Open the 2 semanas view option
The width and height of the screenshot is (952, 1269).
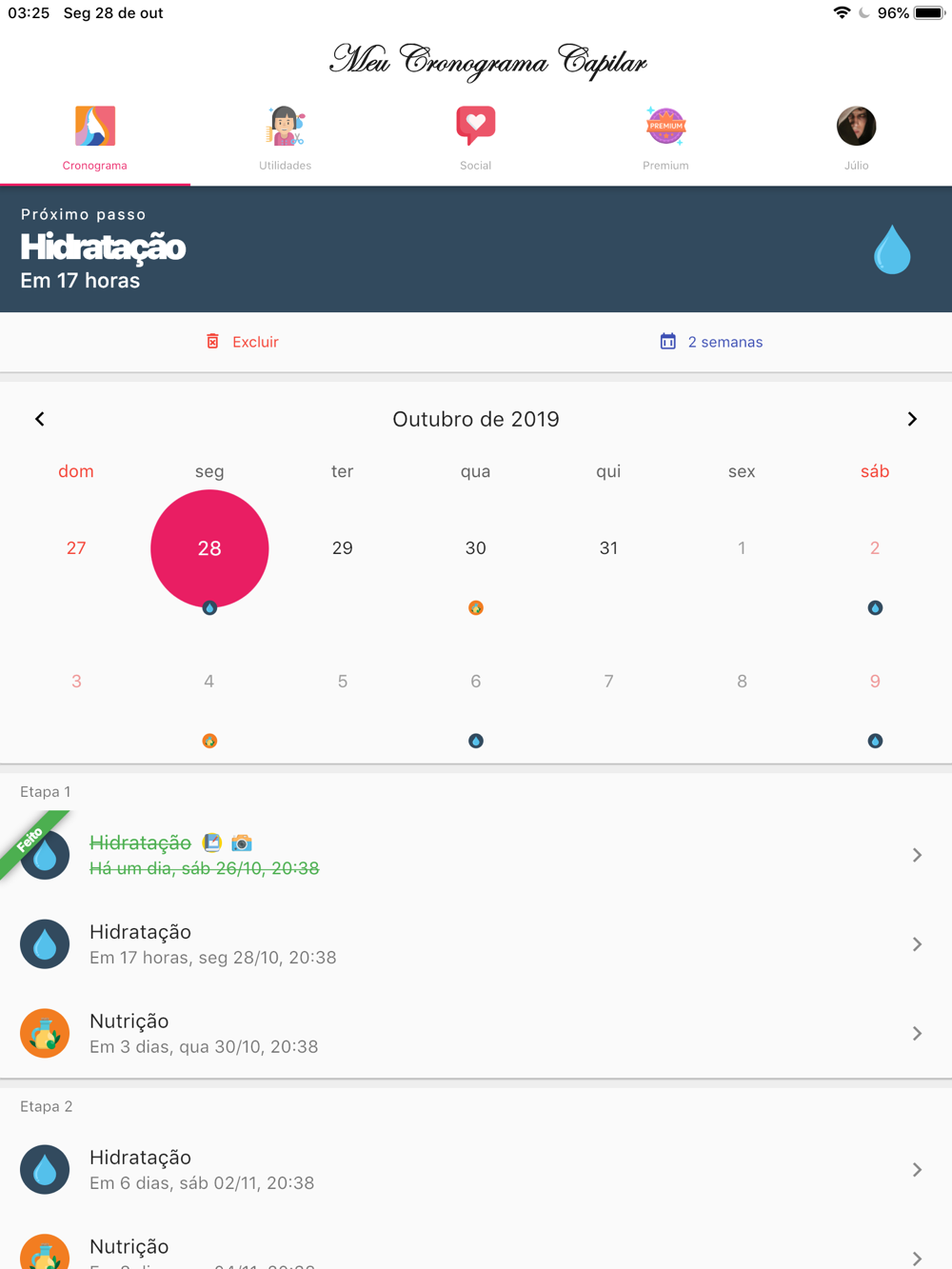[x=711, y=342]
